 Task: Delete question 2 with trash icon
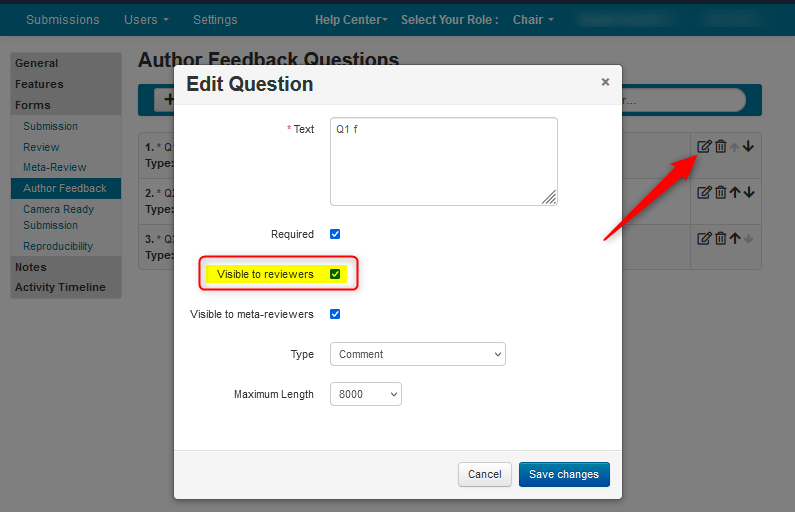[720, 192]
